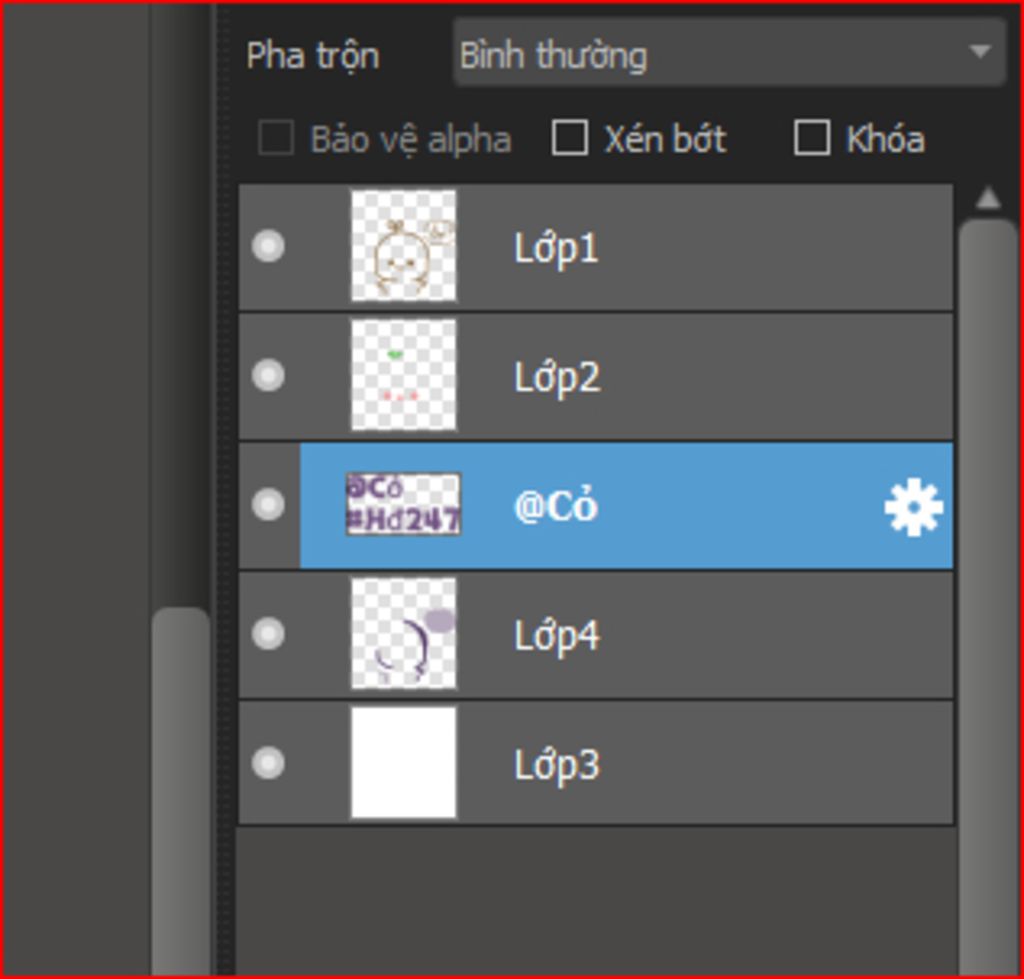Image resolution: width=1024 pixels, height=979 pixels.
Task: Click the layer list scroll up arrow
Action: click(988, 198)
